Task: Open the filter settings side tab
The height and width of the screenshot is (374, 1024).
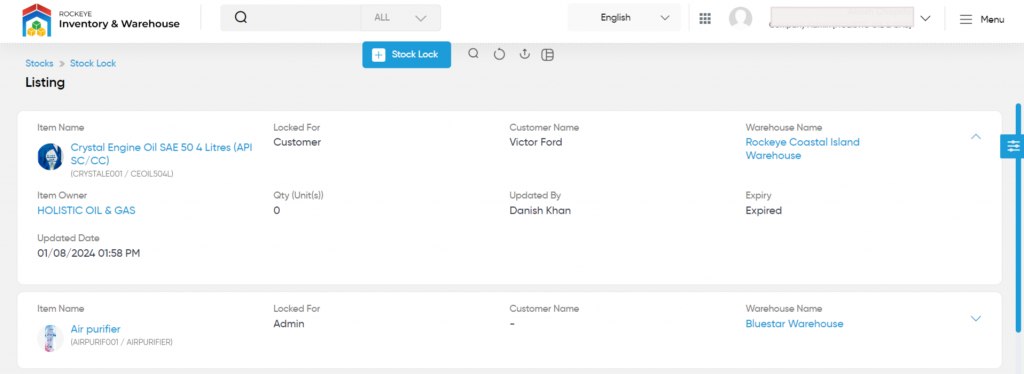Action: coord(1013,146)
